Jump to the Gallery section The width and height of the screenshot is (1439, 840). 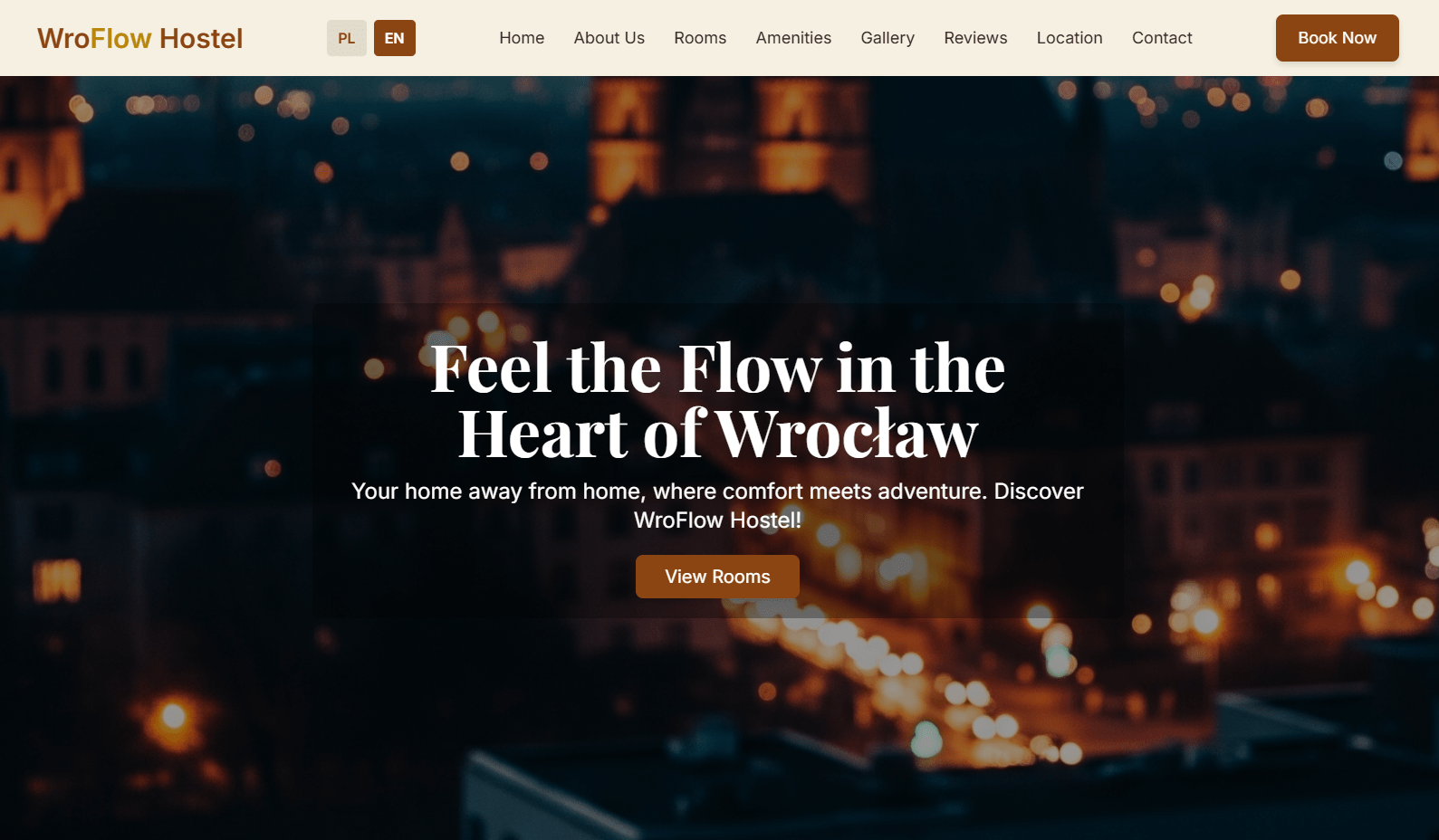[x=887, y=38]
